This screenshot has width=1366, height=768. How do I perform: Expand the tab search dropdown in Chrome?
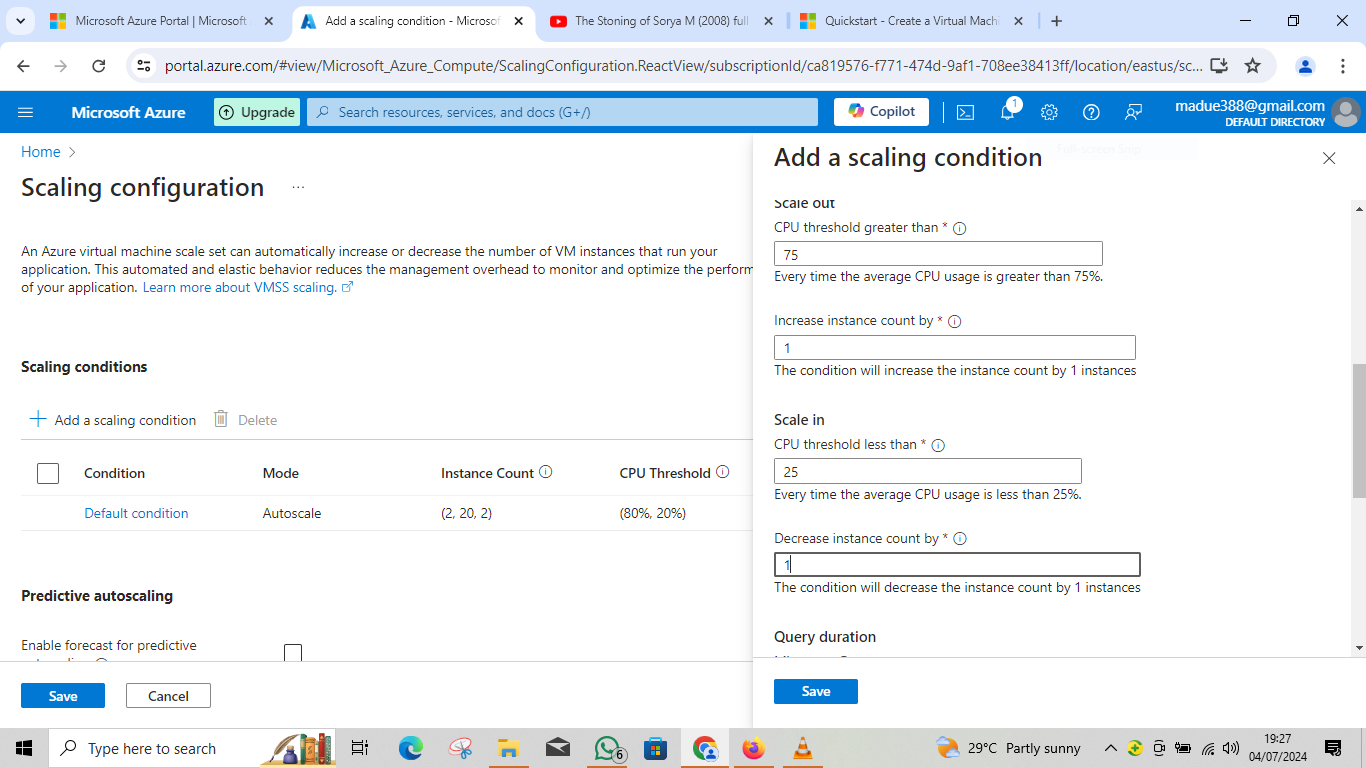pyautogui.click(x=22, y=21)
